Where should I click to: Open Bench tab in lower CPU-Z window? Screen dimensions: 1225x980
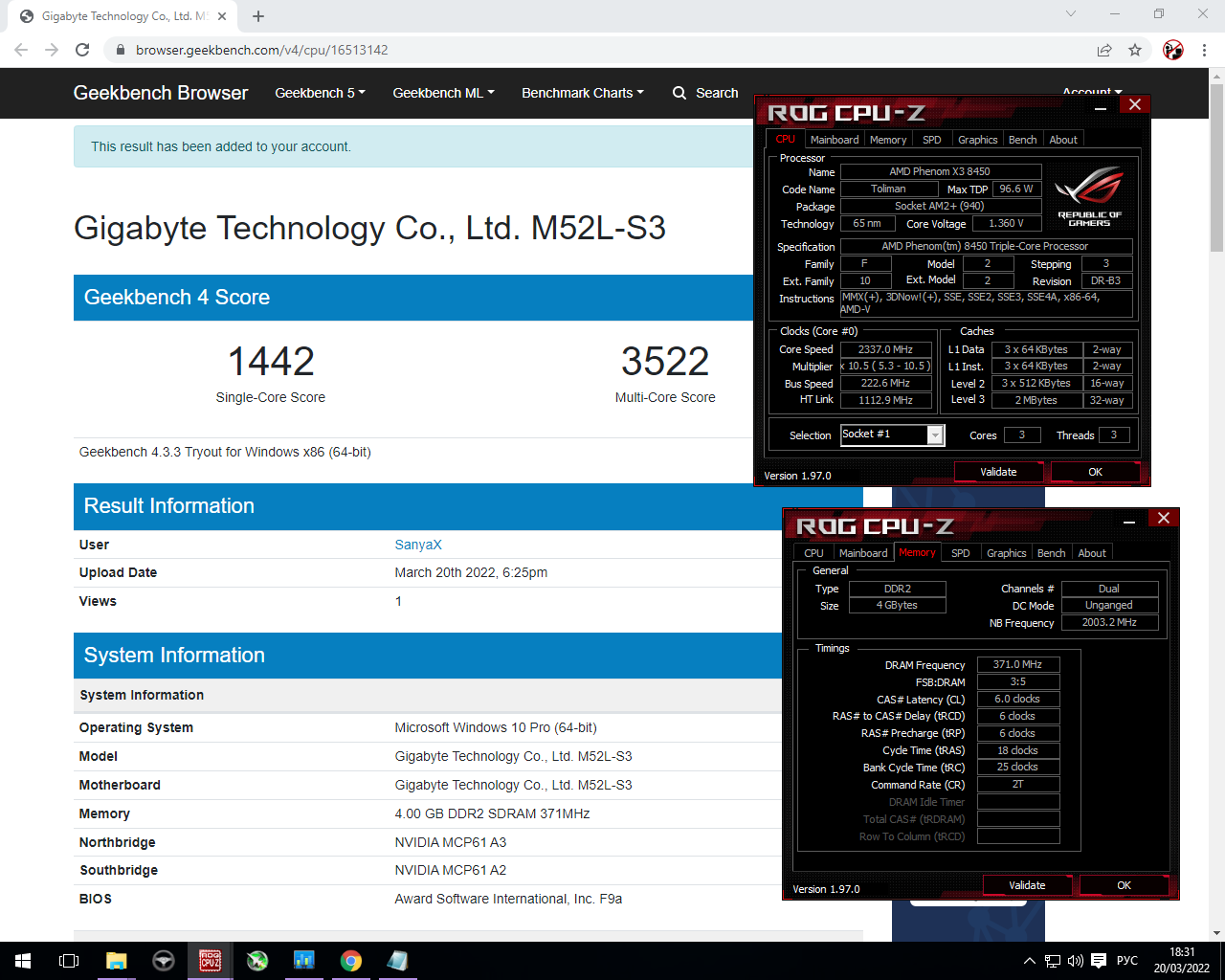point(1052,553)
